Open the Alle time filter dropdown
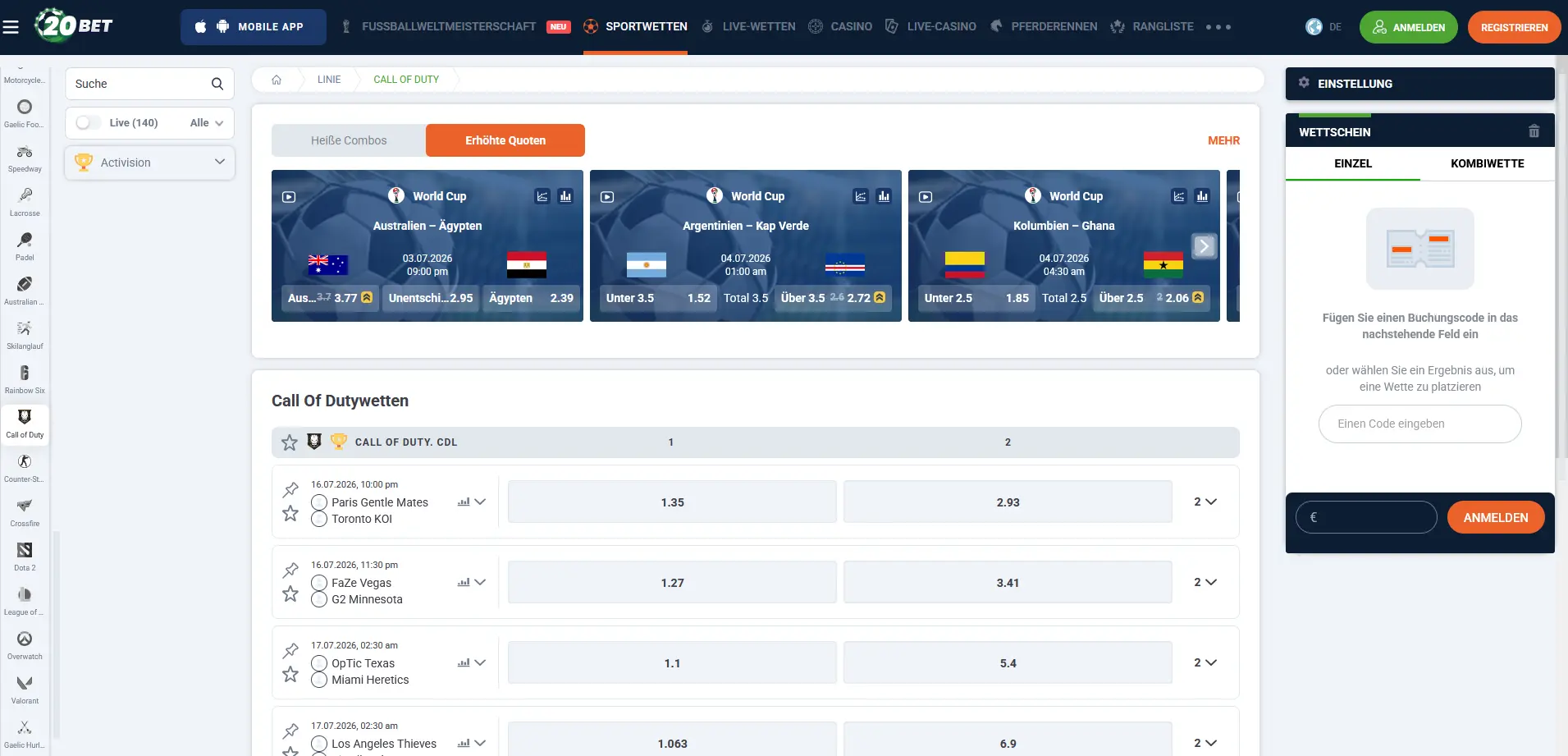The image size is (1568, 756). [x=207, y=123]
